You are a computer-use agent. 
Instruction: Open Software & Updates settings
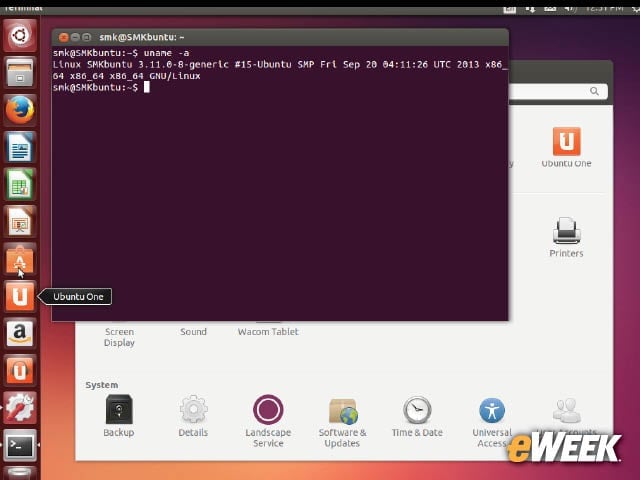[342, 422]
